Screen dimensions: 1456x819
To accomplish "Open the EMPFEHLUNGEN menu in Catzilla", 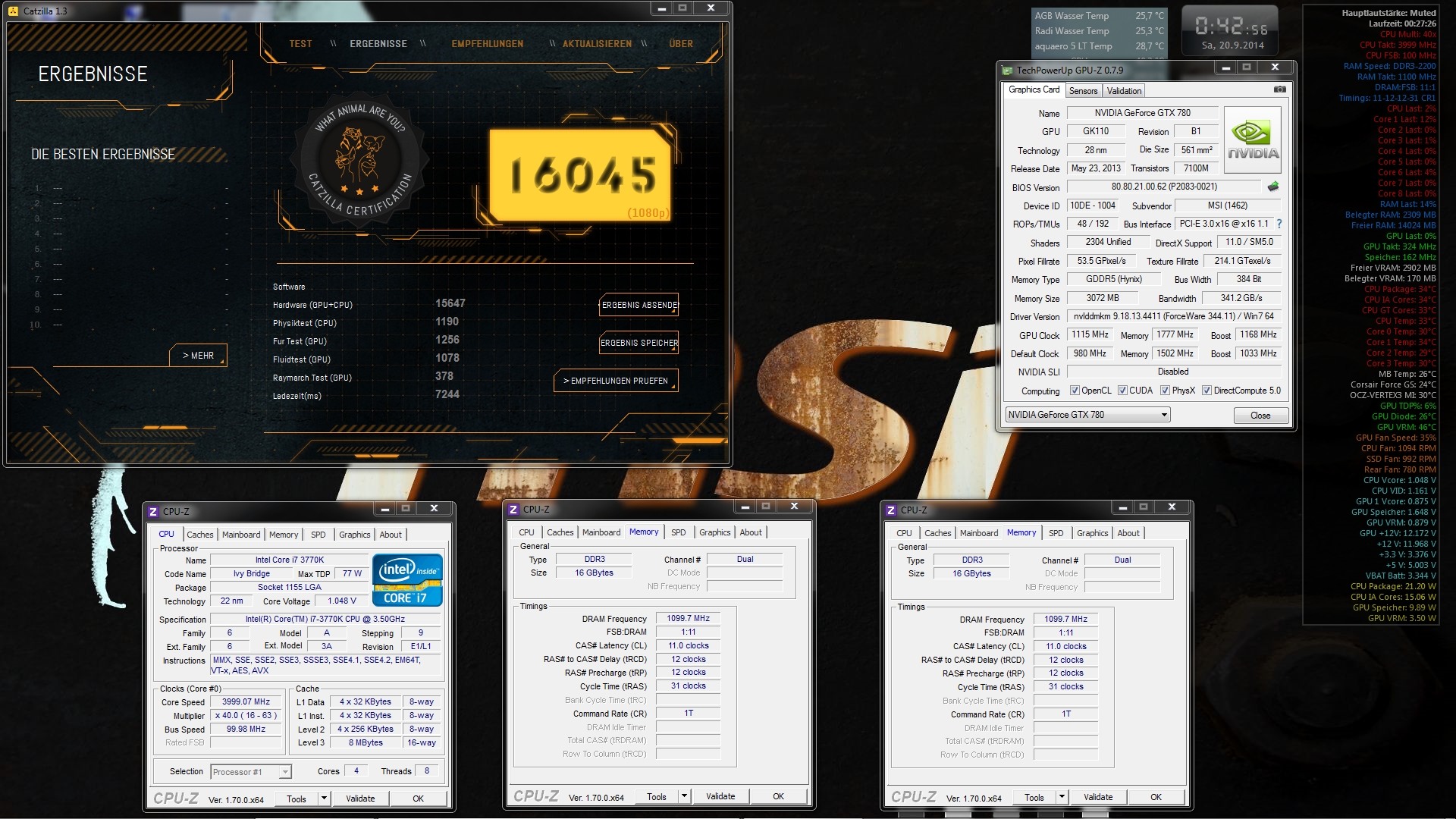I will tap(487, 44).
